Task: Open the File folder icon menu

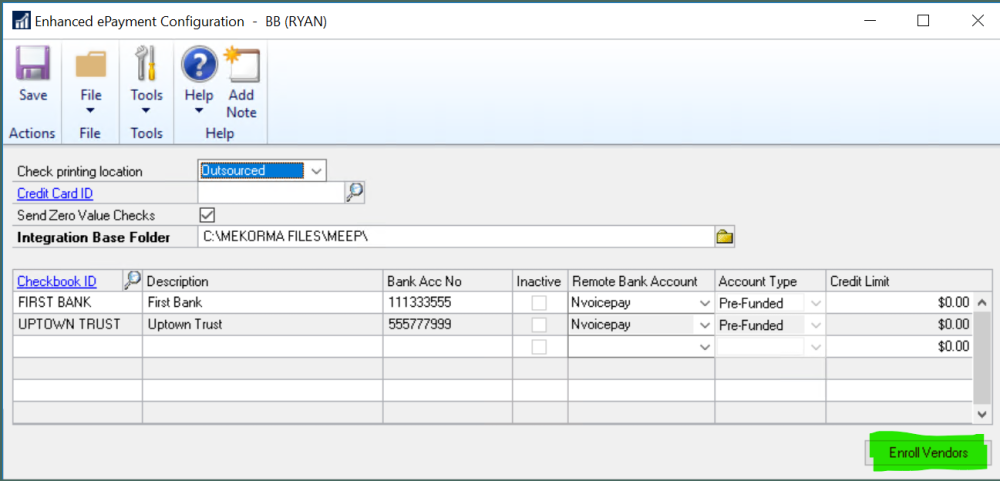Action: 91,65
